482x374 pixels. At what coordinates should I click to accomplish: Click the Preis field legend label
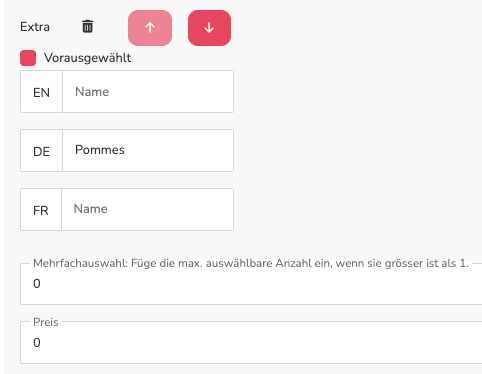(46, 322)
